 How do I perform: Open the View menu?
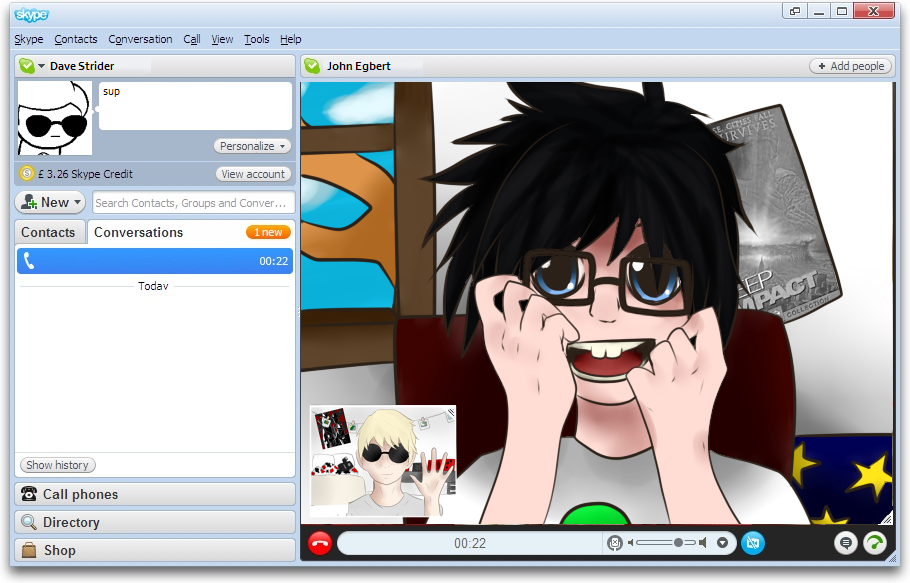tap(222, 39)
